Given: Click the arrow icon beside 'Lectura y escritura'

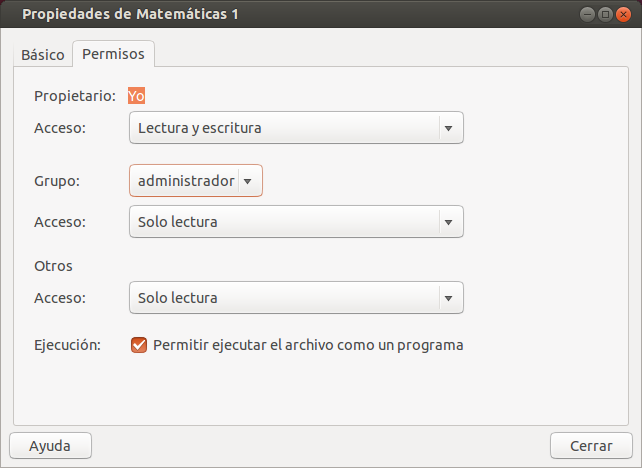Looking at the screenshot, I should click(448, 128).
